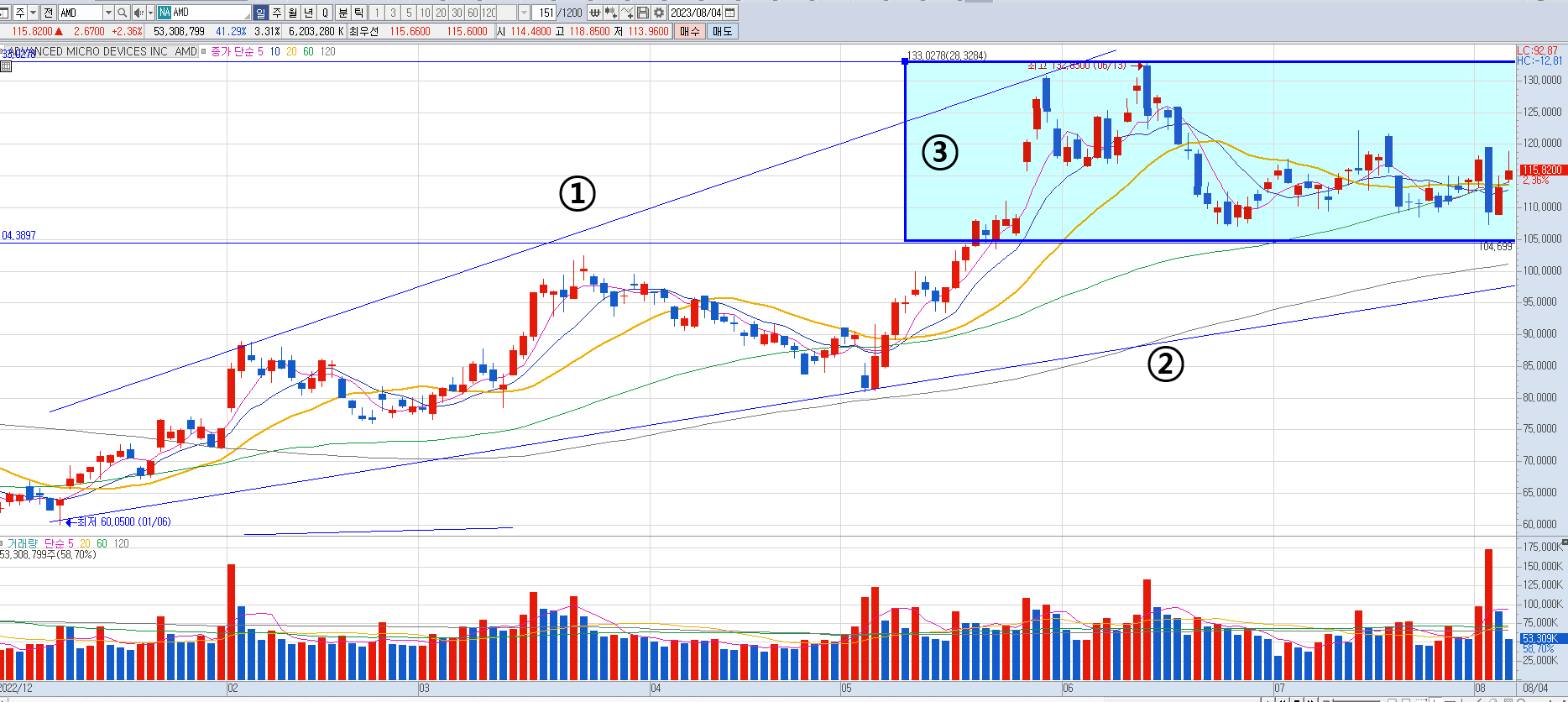This screenshot has height=702, width=1568.
Task: Click the 최고 132.8300 high marker label
Action: 1078,65
